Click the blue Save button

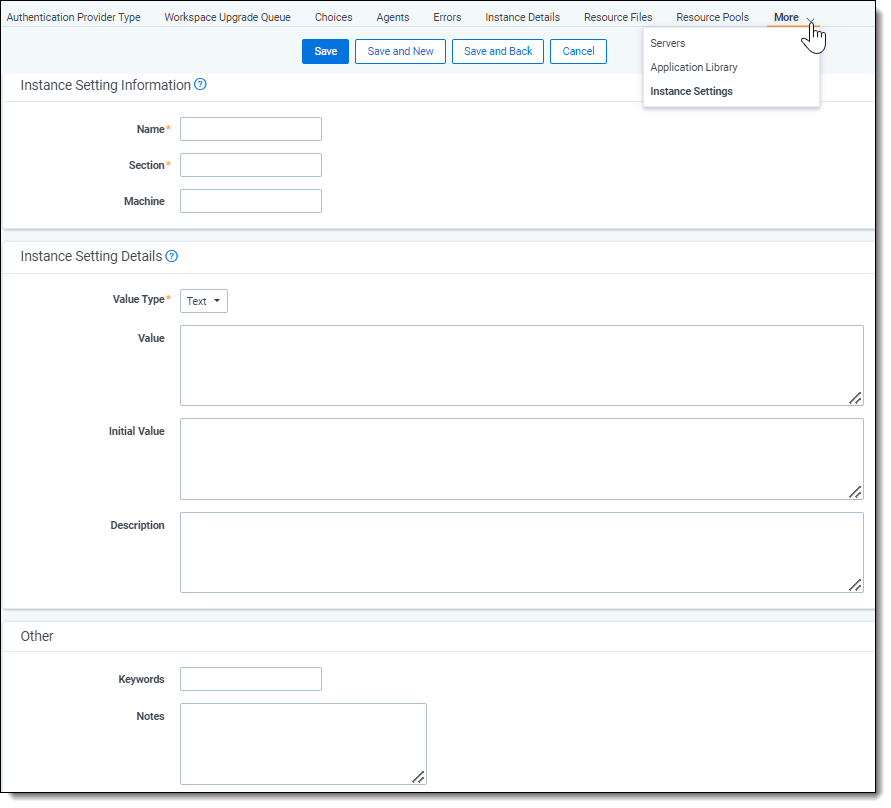[325, 52]
